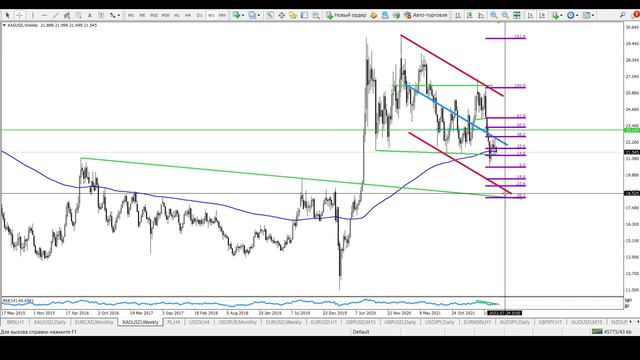This screenshot has height=360, width=640.
Task: Toggle chart shift from right edge
Action: click(x=542, y=15)
